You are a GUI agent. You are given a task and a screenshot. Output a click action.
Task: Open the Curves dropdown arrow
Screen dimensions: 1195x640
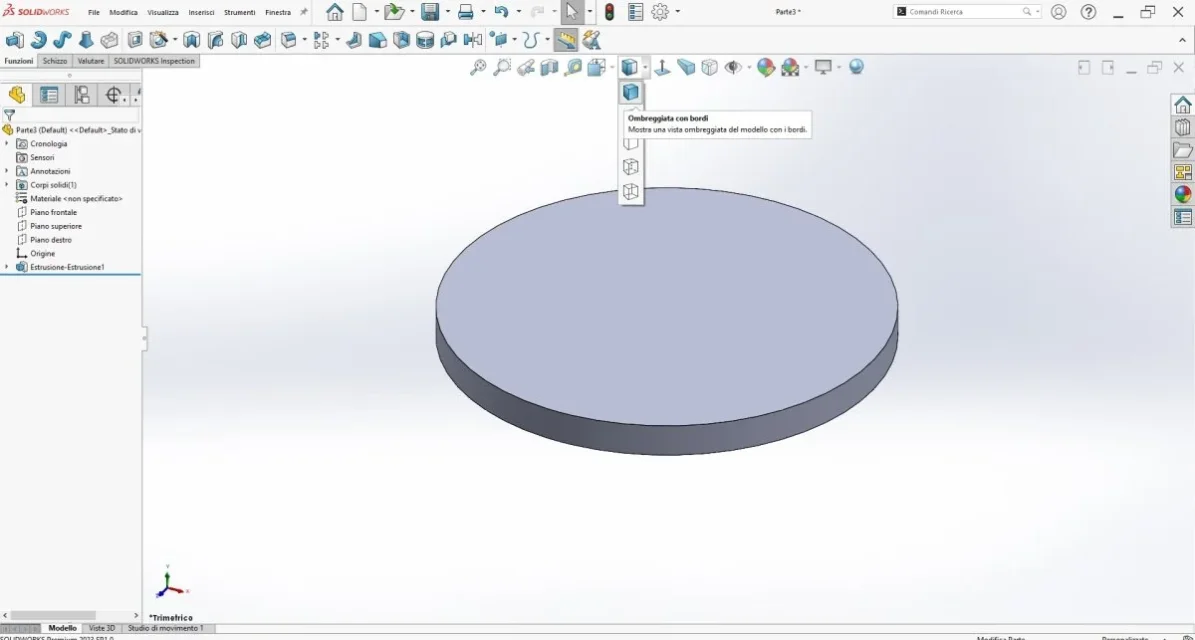click(547, 40)
